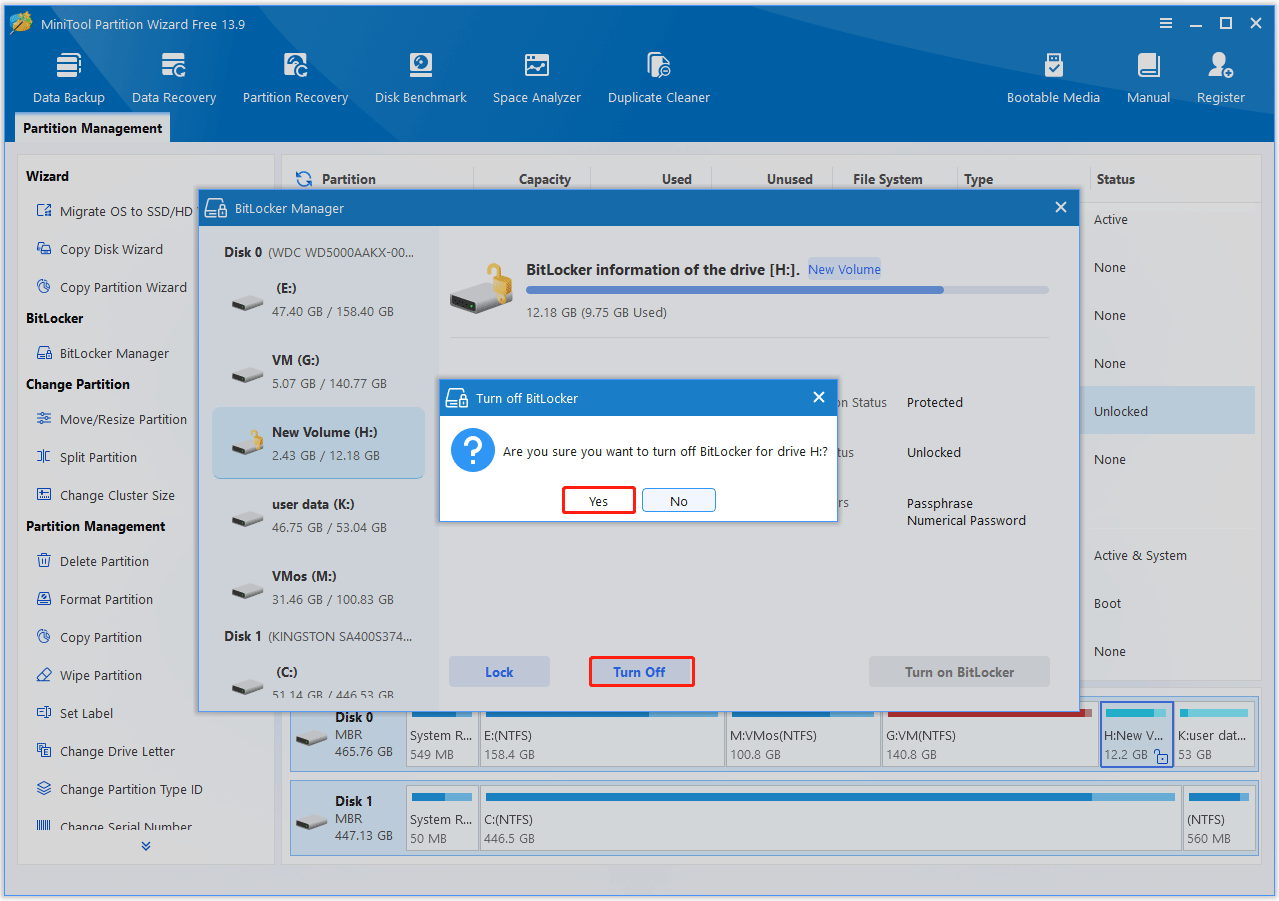Choose Format Partition
1279x901 pixels.
point(94,599)
